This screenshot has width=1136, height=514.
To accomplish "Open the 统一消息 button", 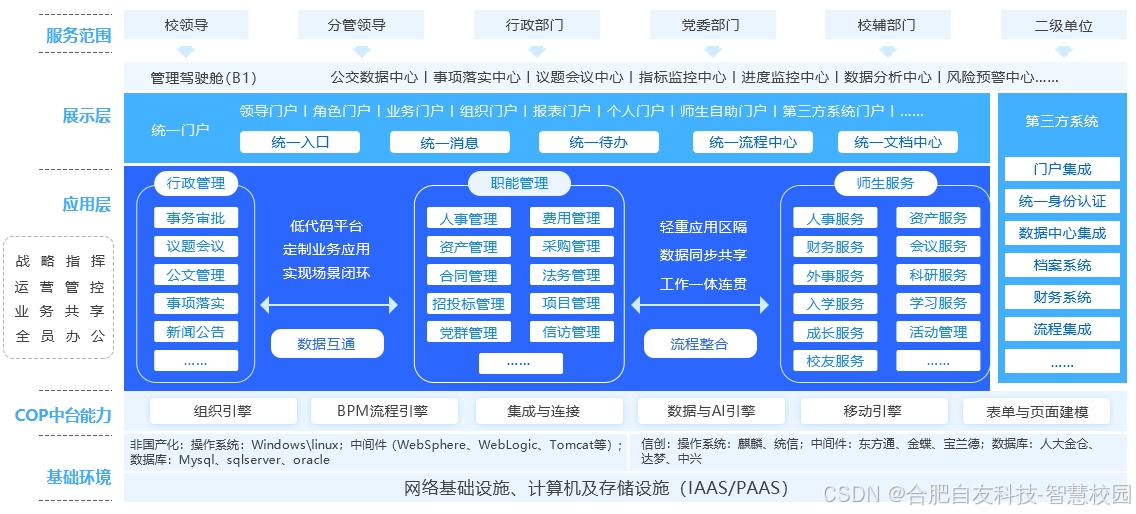I will click(x=449, y=142).
